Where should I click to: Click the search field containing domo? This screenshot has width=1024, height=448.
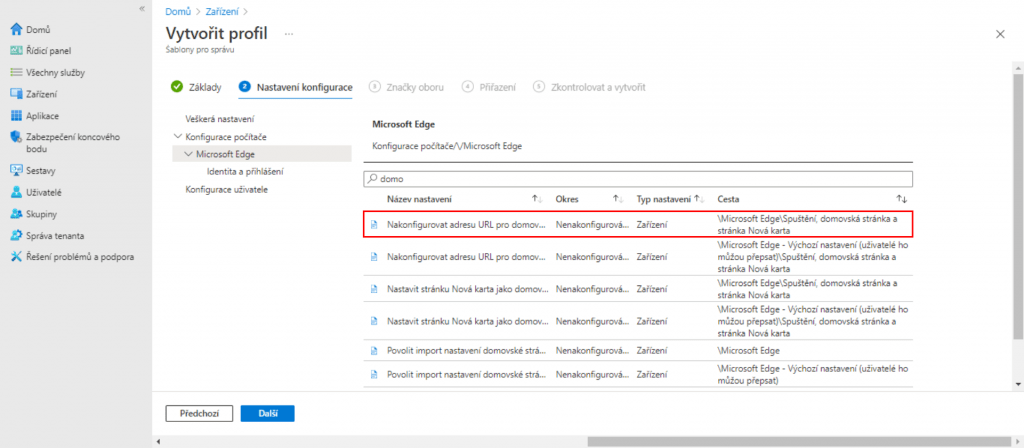click(x=638, y=178)
